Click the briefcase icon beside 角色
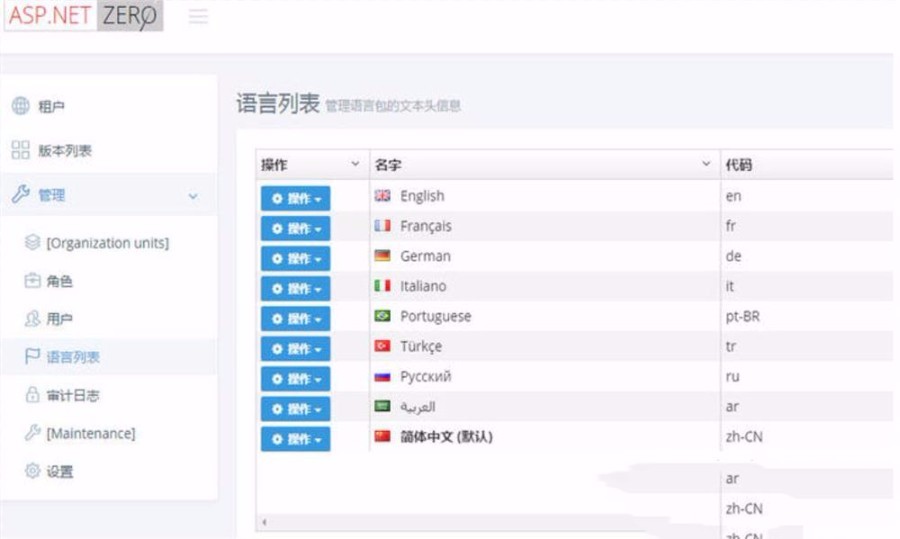 point(32,281)
